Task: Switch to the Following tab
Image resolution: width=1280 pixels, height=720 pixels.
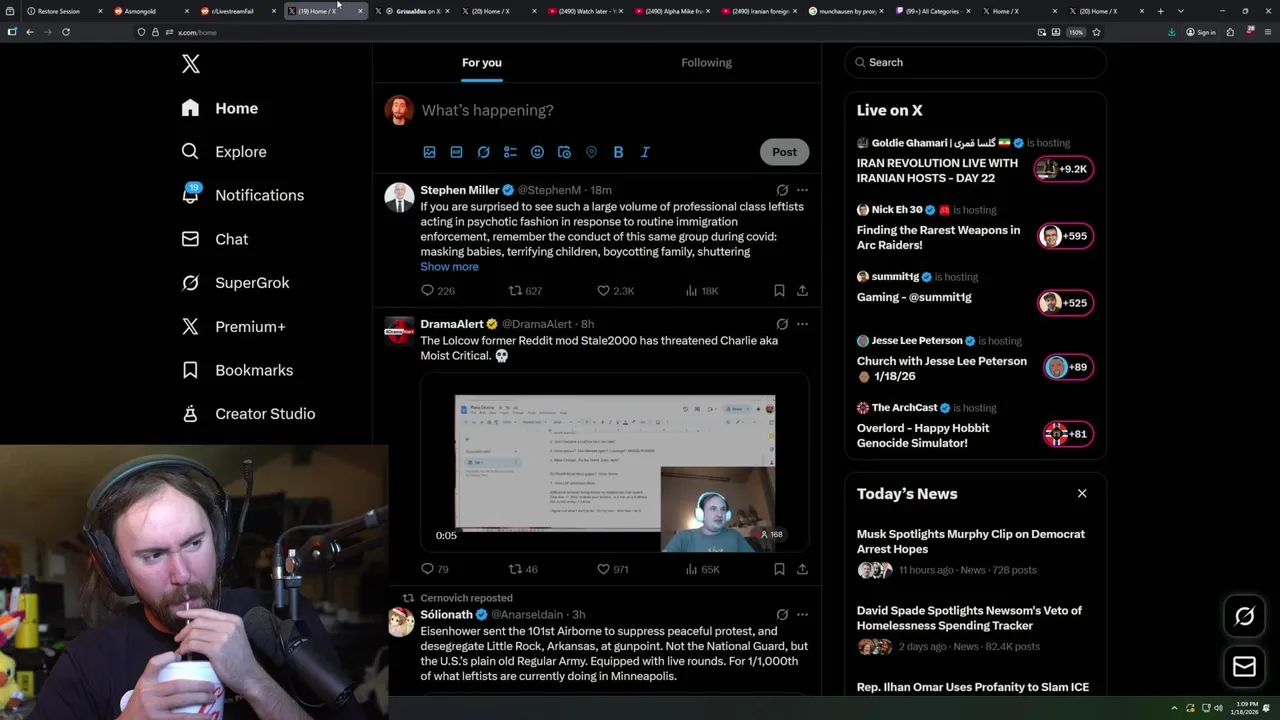Action: 706,62
